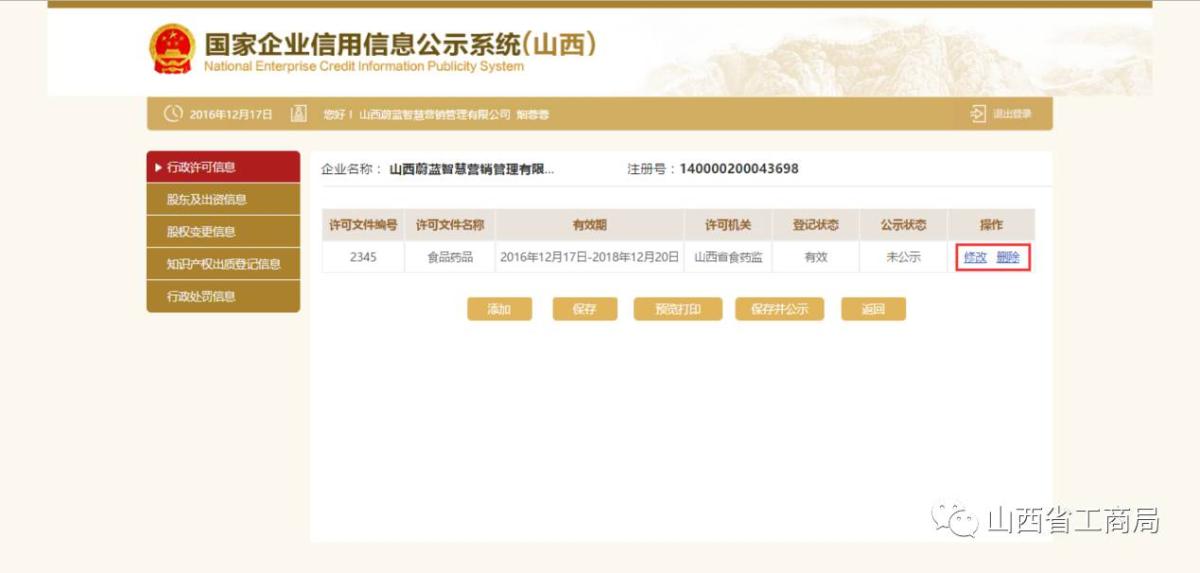
Task: Open 行政处罚信息 in the sidebar
Action: (x=223, y=296)
